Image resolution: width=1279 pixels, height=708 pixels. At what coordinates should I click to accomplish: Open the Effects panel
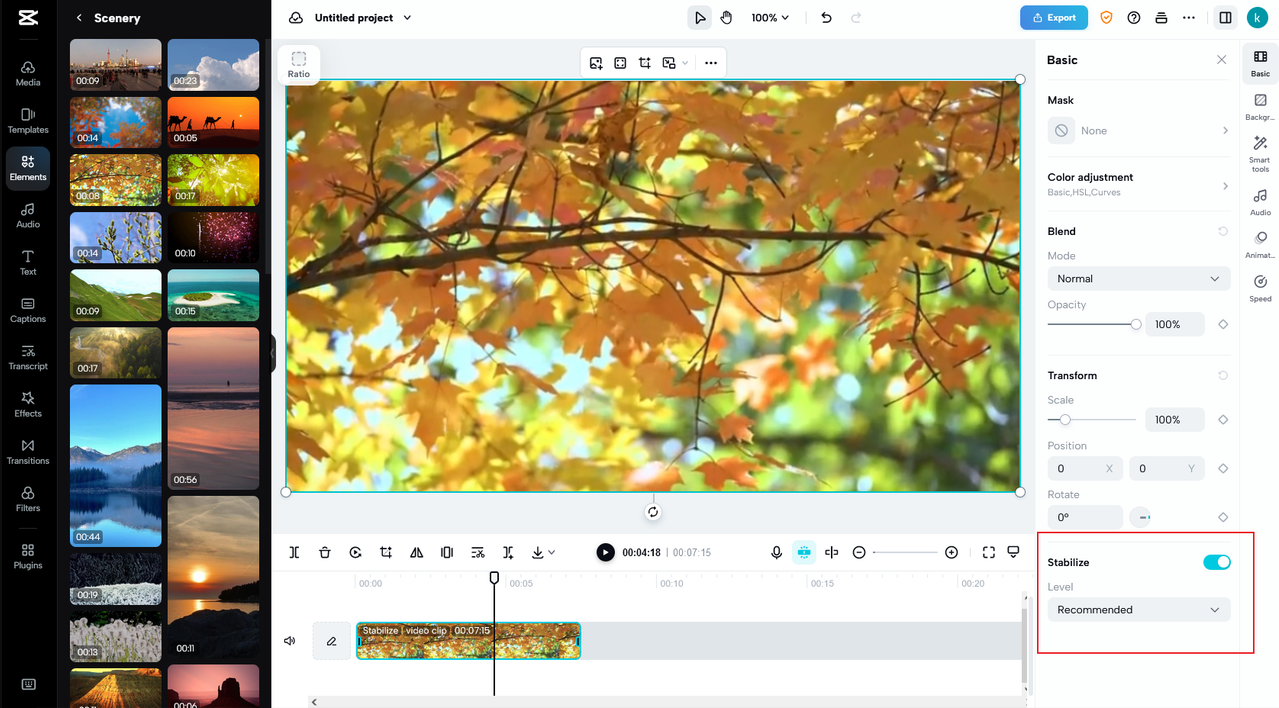28,404
